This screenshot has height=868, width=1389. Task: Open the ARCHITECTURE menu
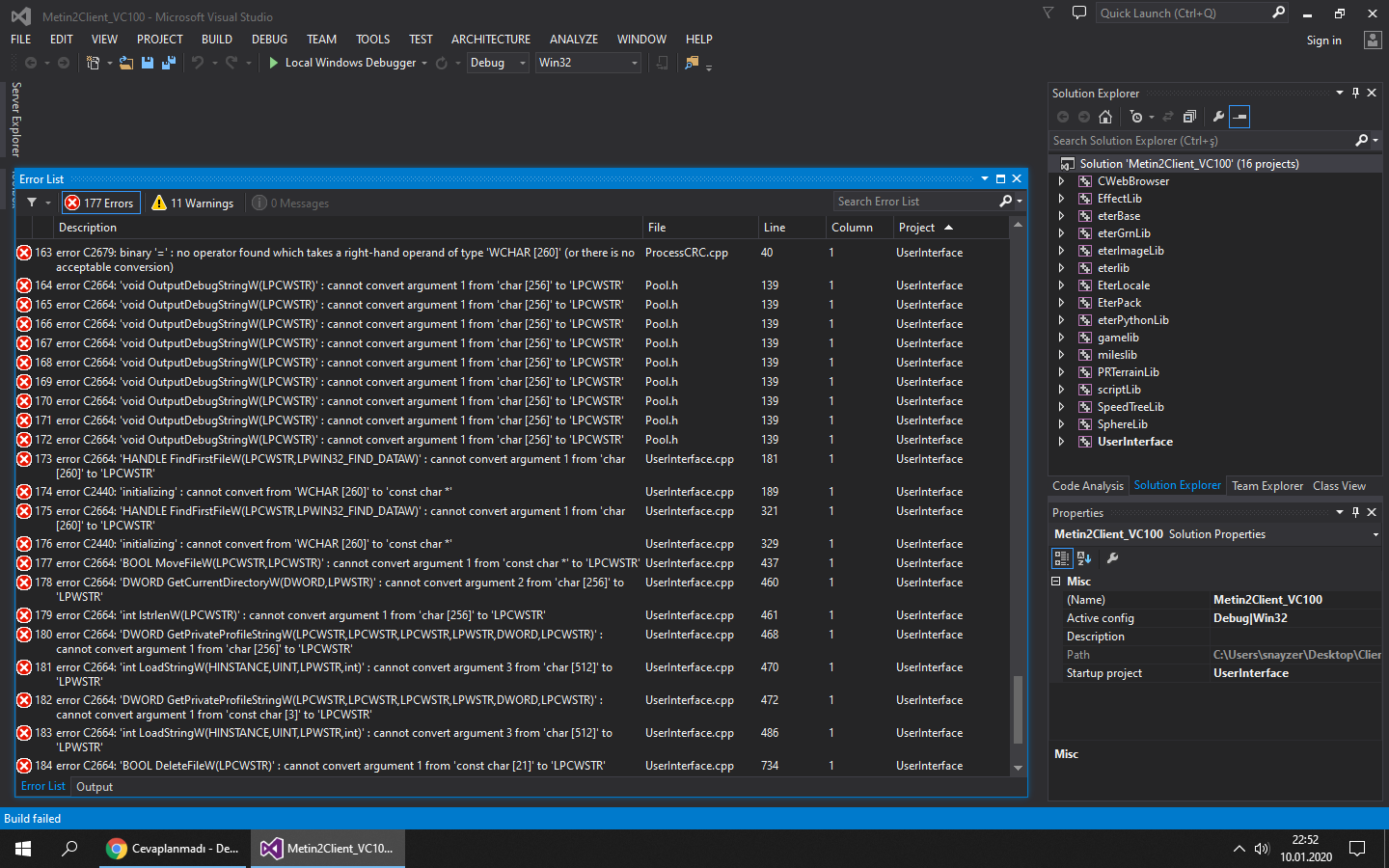[491, 40]
